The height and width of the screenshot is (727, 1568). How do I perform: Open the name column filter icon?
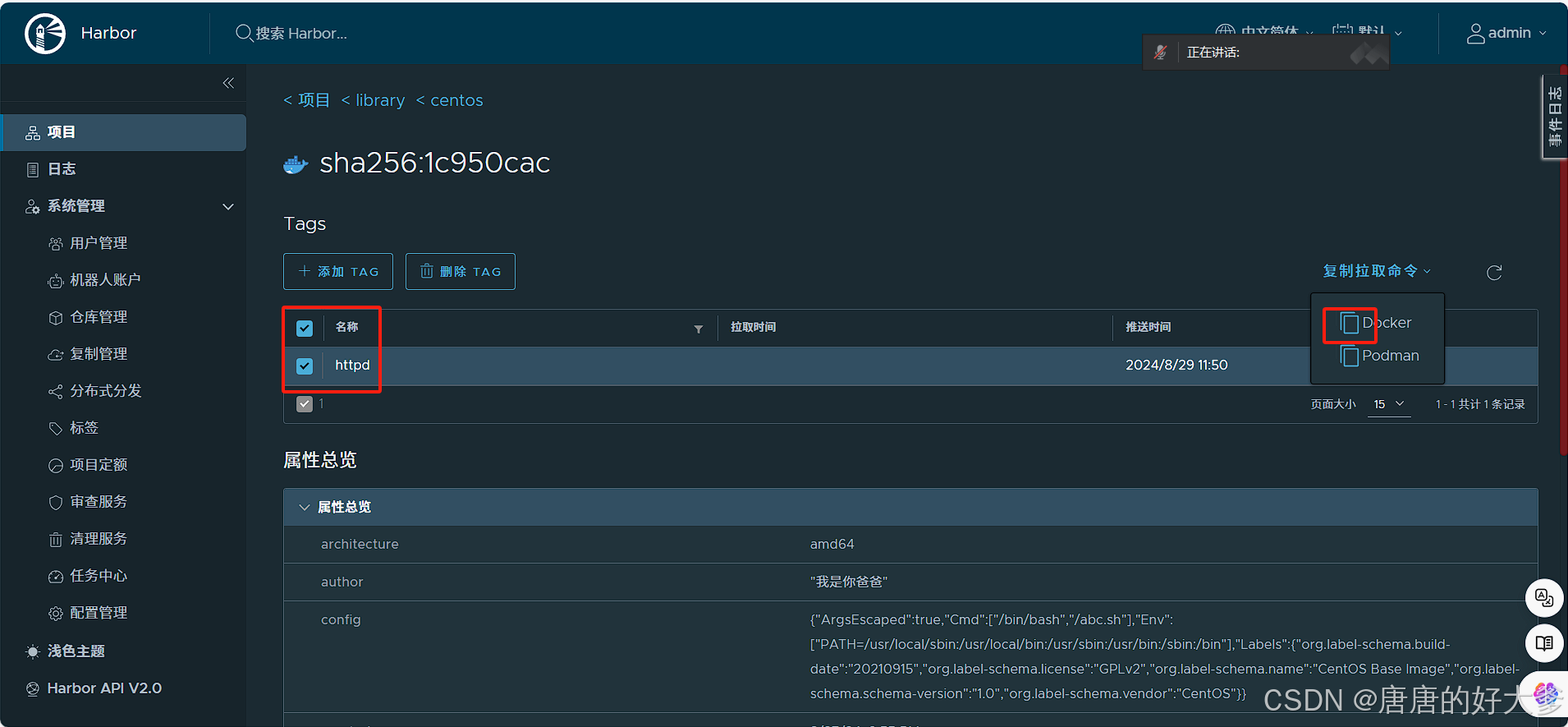coord(699,329)
